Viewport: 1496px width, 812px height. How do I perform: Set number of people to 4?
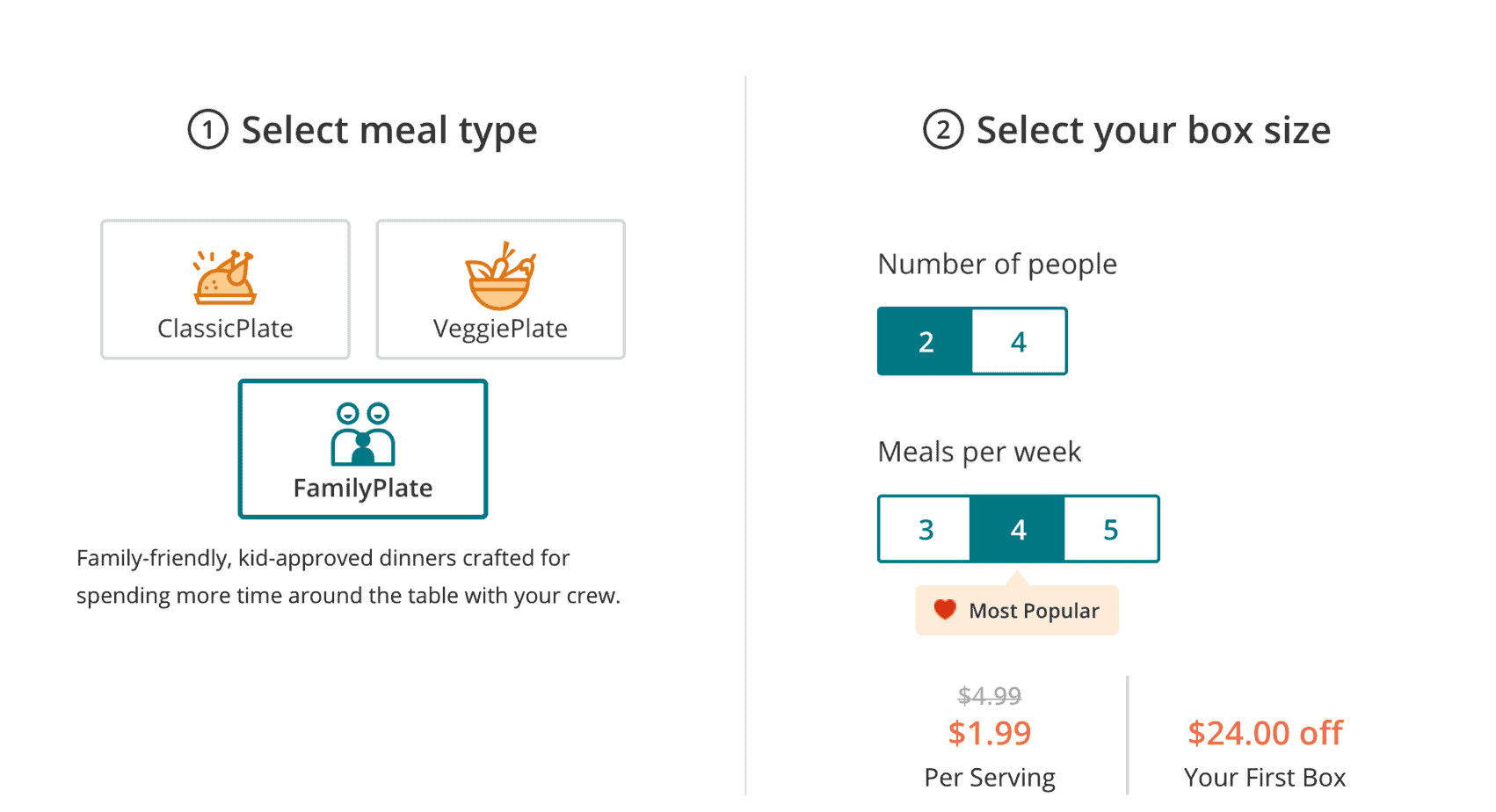tap(1019, 342)
